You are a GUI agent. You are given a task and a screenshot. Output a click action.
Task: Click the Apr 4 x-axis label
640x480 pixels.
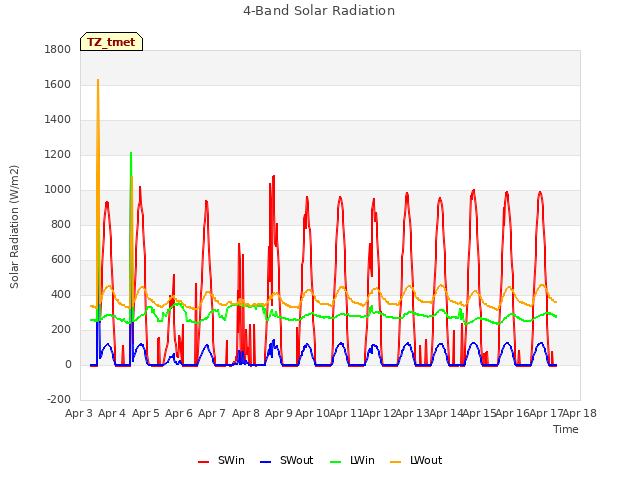pos(112,413)
